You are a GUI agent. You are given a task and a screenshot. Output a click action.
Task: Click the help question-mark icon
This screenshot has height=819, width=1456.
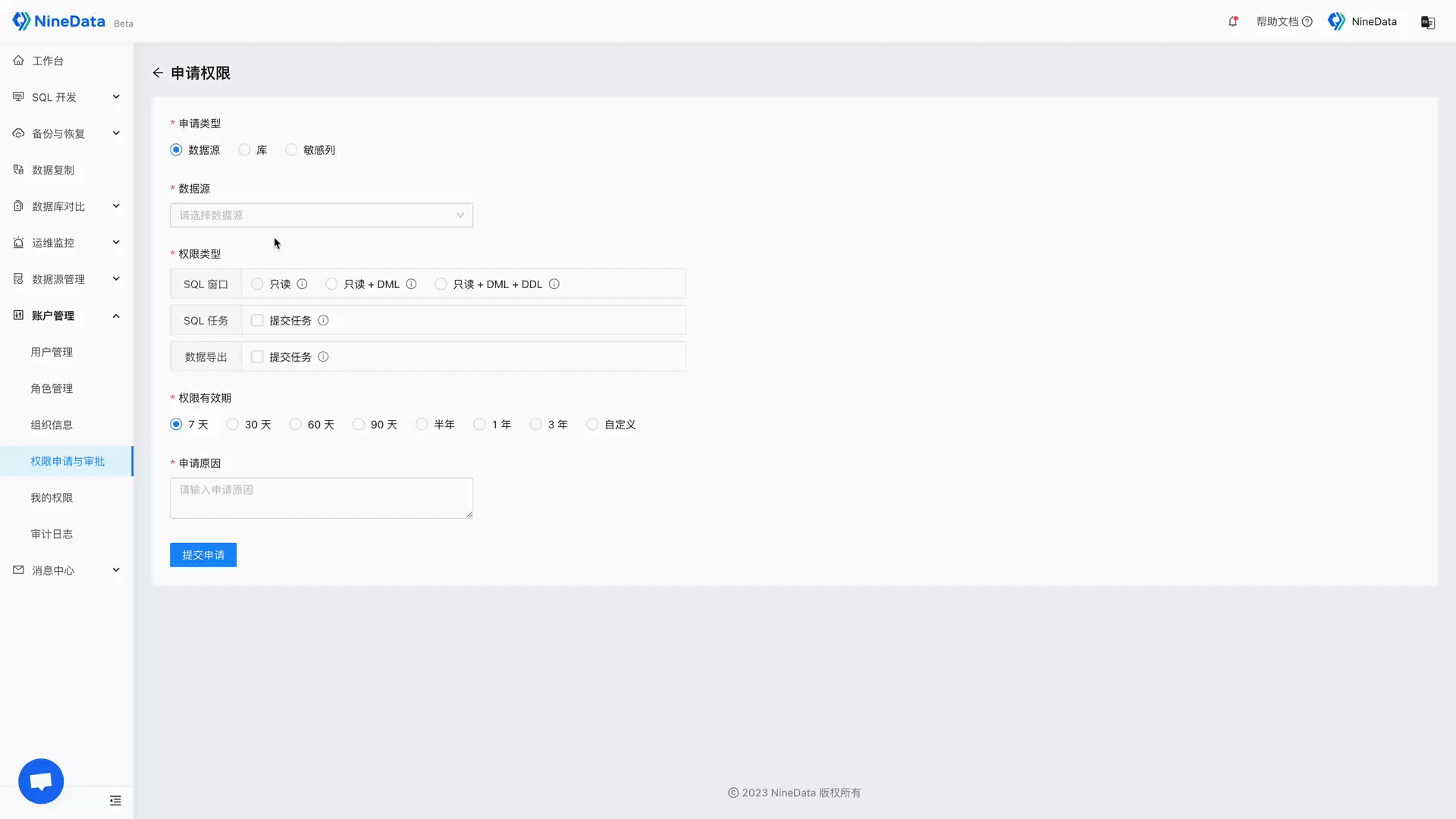(1307, 22)
